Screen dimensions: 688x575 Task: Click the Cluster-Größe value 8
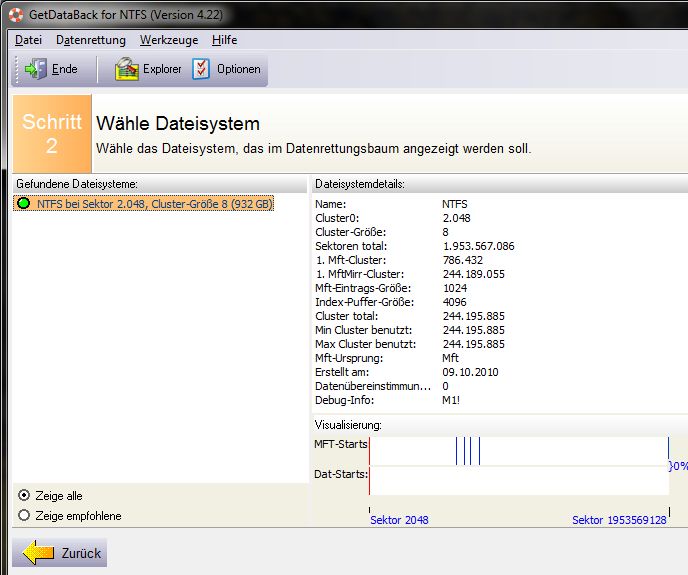445,232
